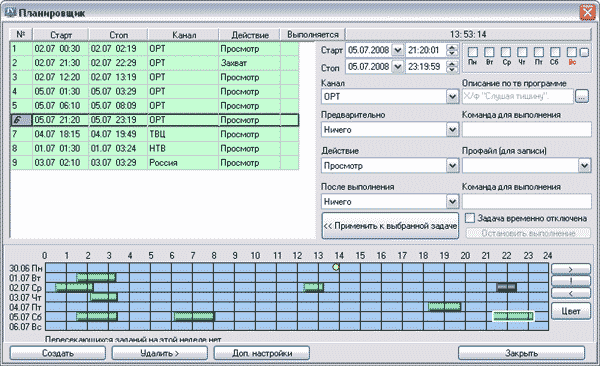Tick the Сб (Saturday) weekday checkbox
The width and height of the screenshot is (600, 366).
555,52
